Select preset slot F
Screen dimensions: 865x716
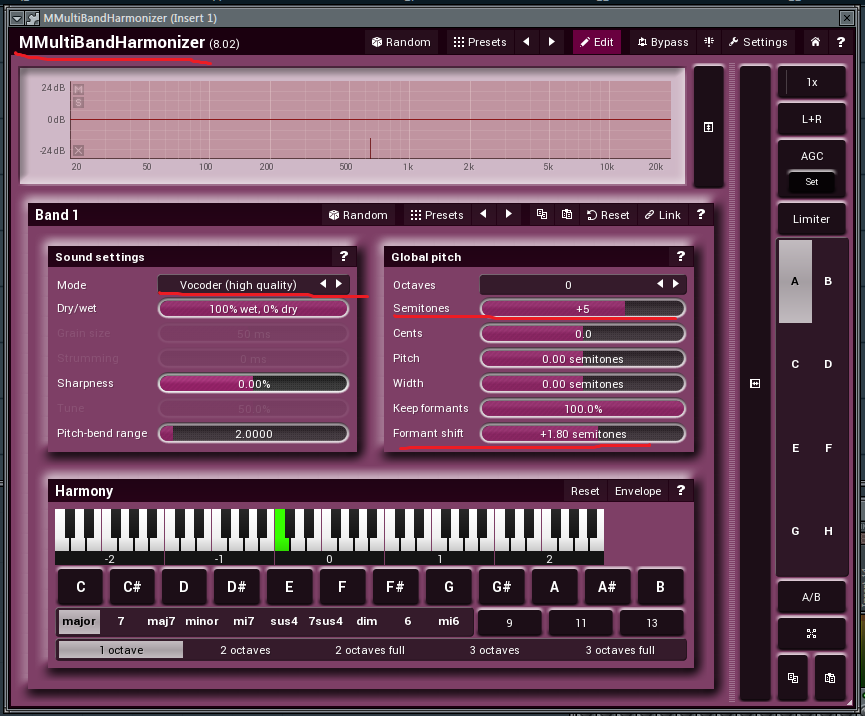(x=828, y=448)
